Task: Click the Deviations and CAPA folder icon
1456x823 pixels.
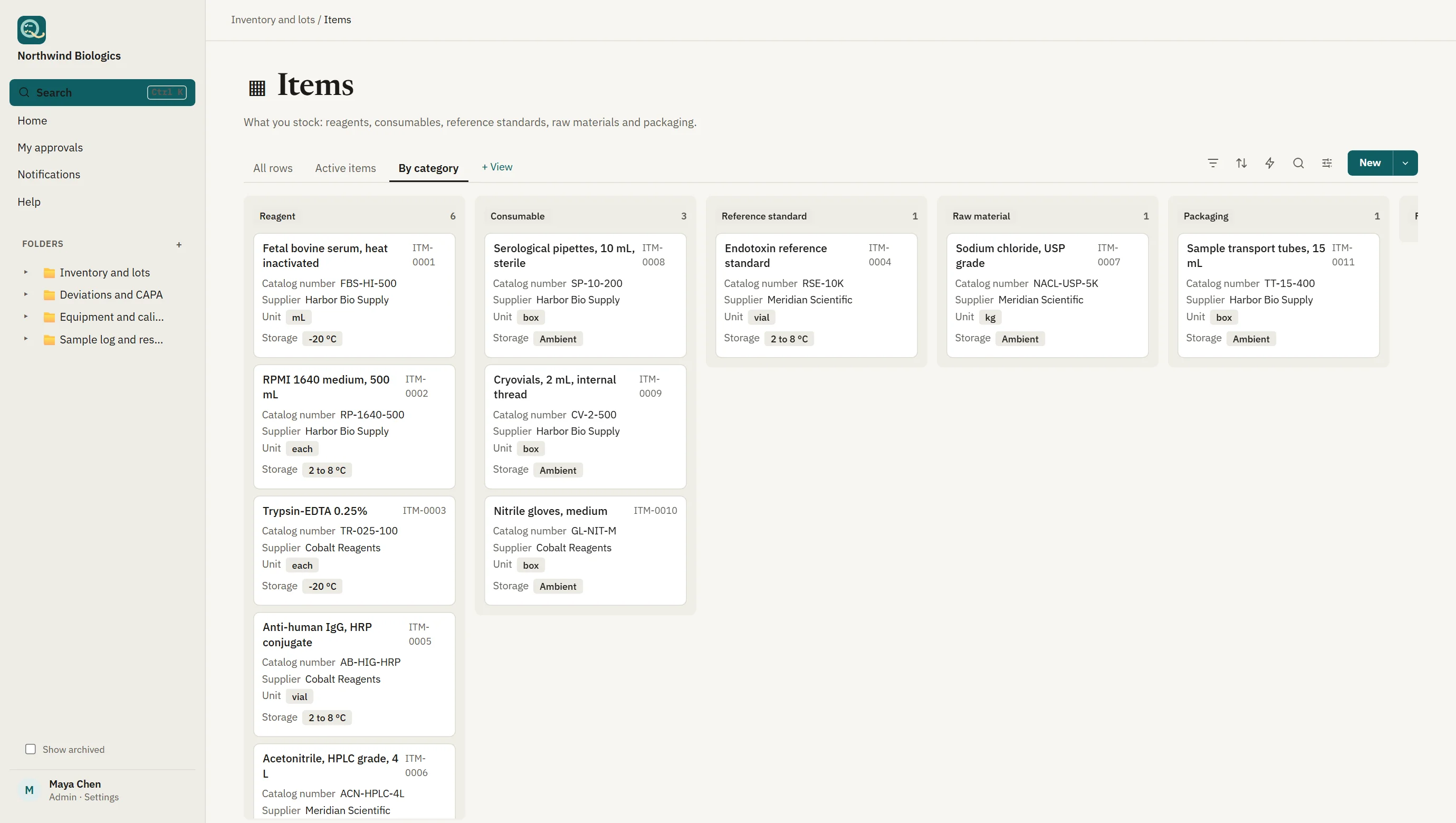Action: click(x=49, y=295)
